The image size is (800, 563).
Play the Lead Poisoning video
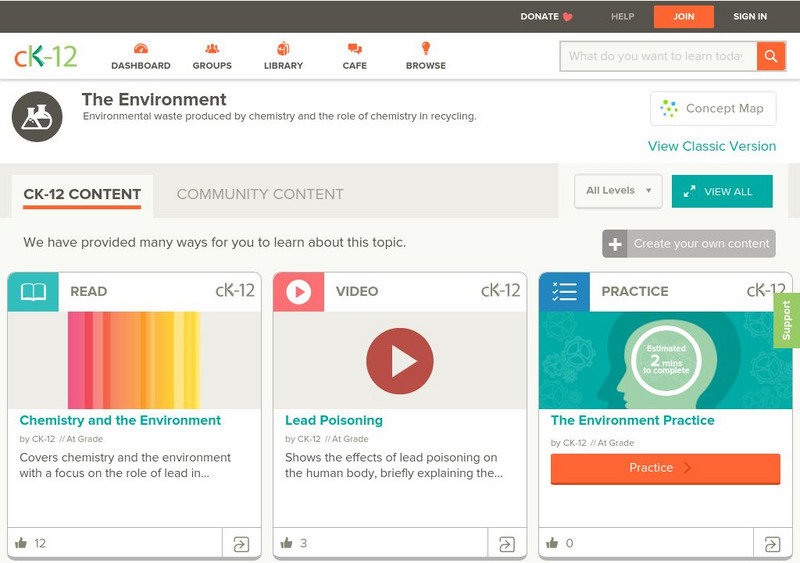click(400, 361)
